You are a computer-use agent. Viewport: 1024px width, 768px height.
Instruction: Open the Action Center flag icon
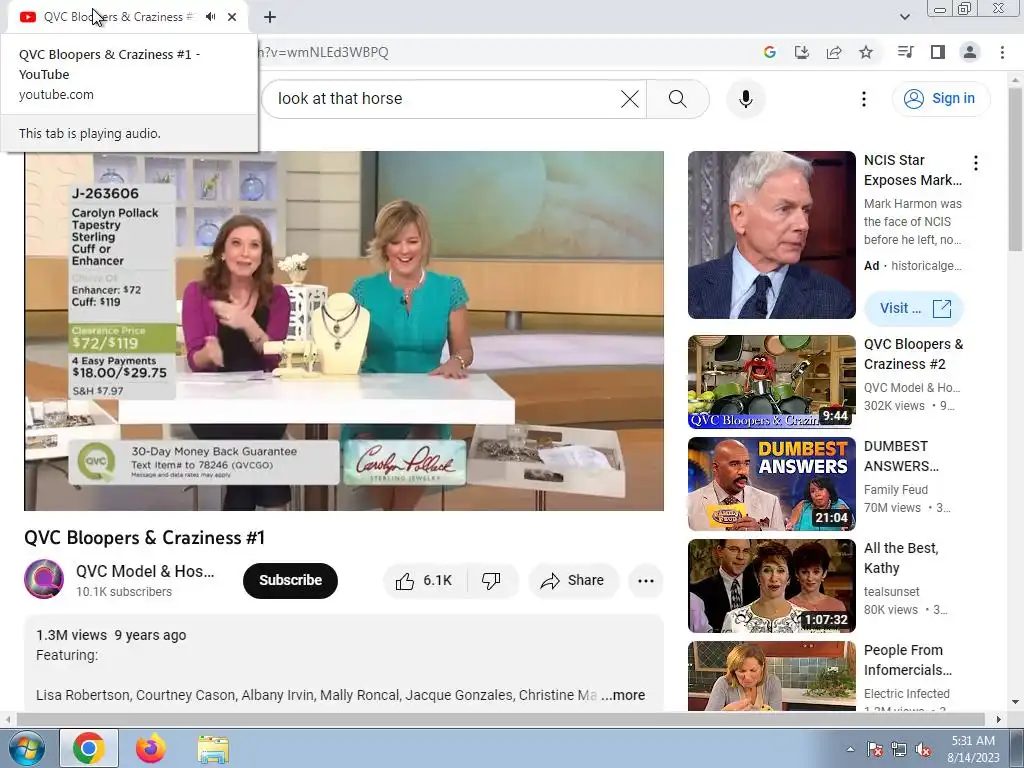874,749
